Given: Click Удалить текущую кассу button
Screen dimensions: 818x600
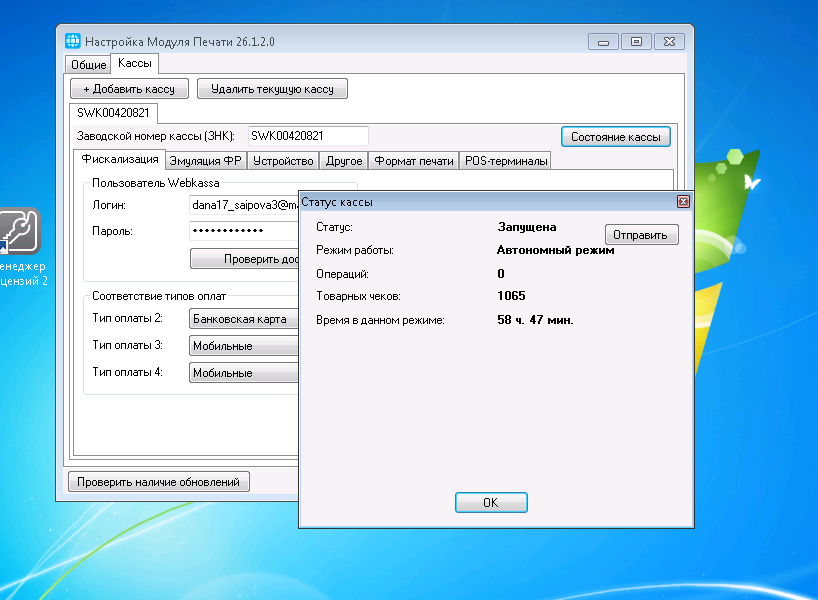Looking at the screenshot, I should [272, 89].
